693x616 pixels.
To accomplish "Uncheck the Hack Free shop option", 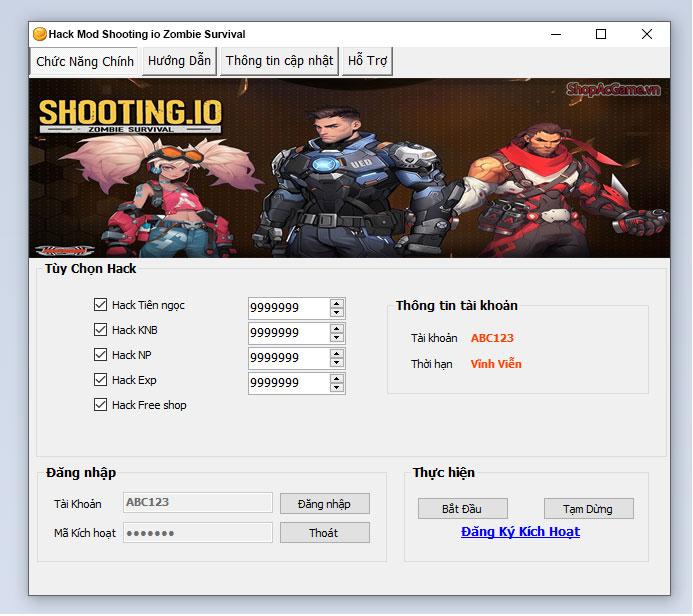I will [x=100, y=405].
